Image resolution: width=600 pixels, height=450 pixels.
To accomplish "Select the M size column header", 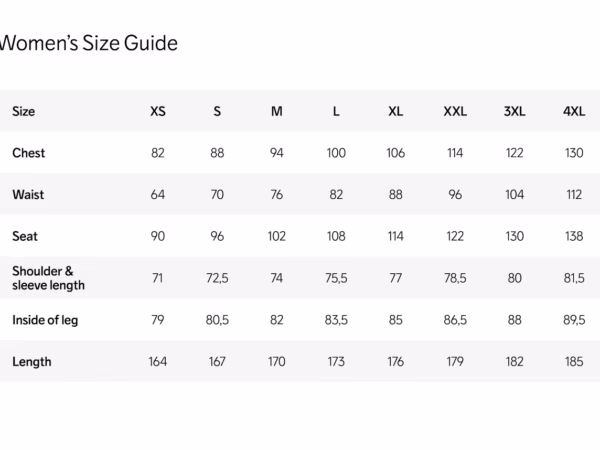I will click(x=277, y=111).
